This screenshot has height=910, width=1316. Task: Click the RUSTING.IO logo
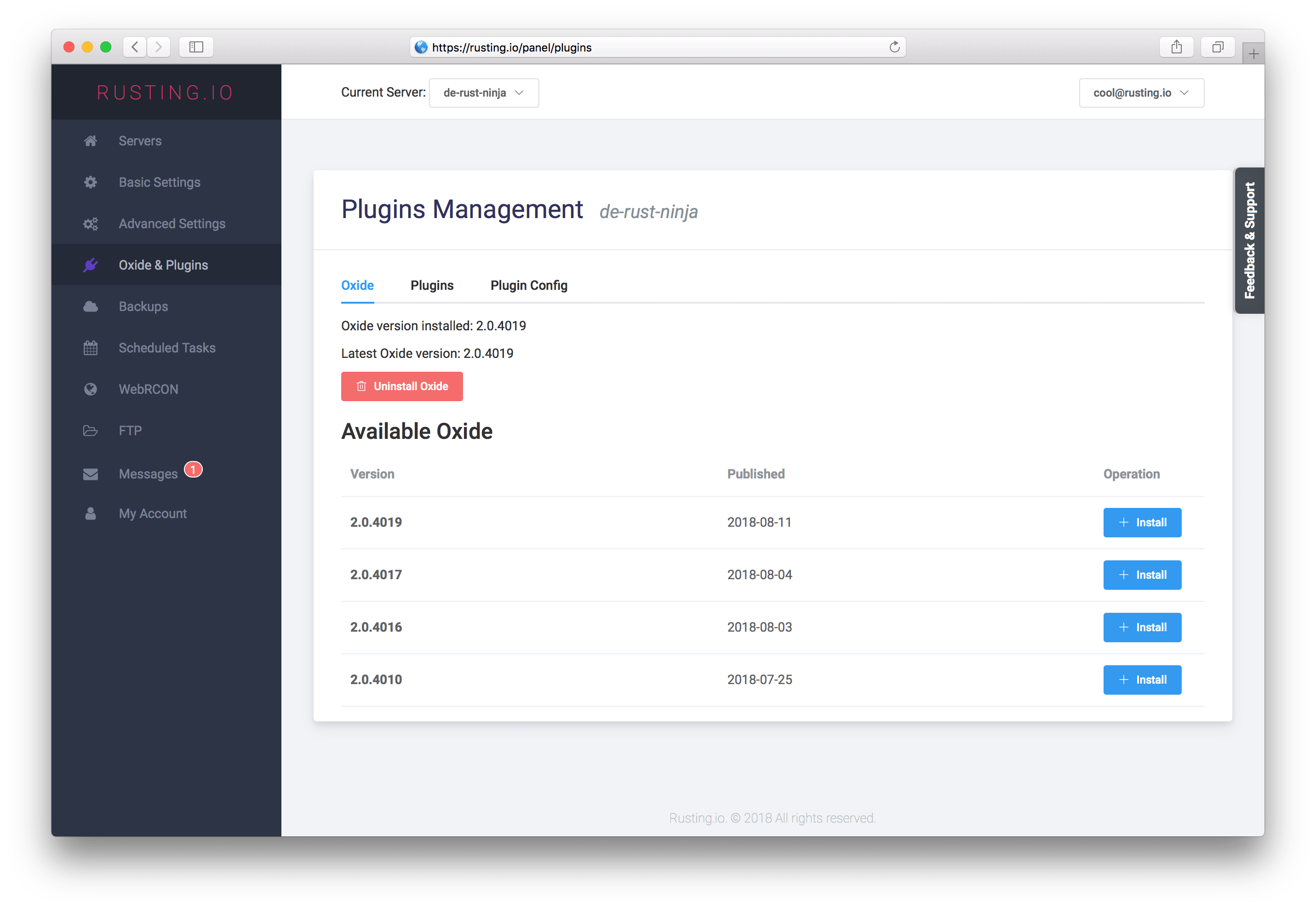coord(166,92)
